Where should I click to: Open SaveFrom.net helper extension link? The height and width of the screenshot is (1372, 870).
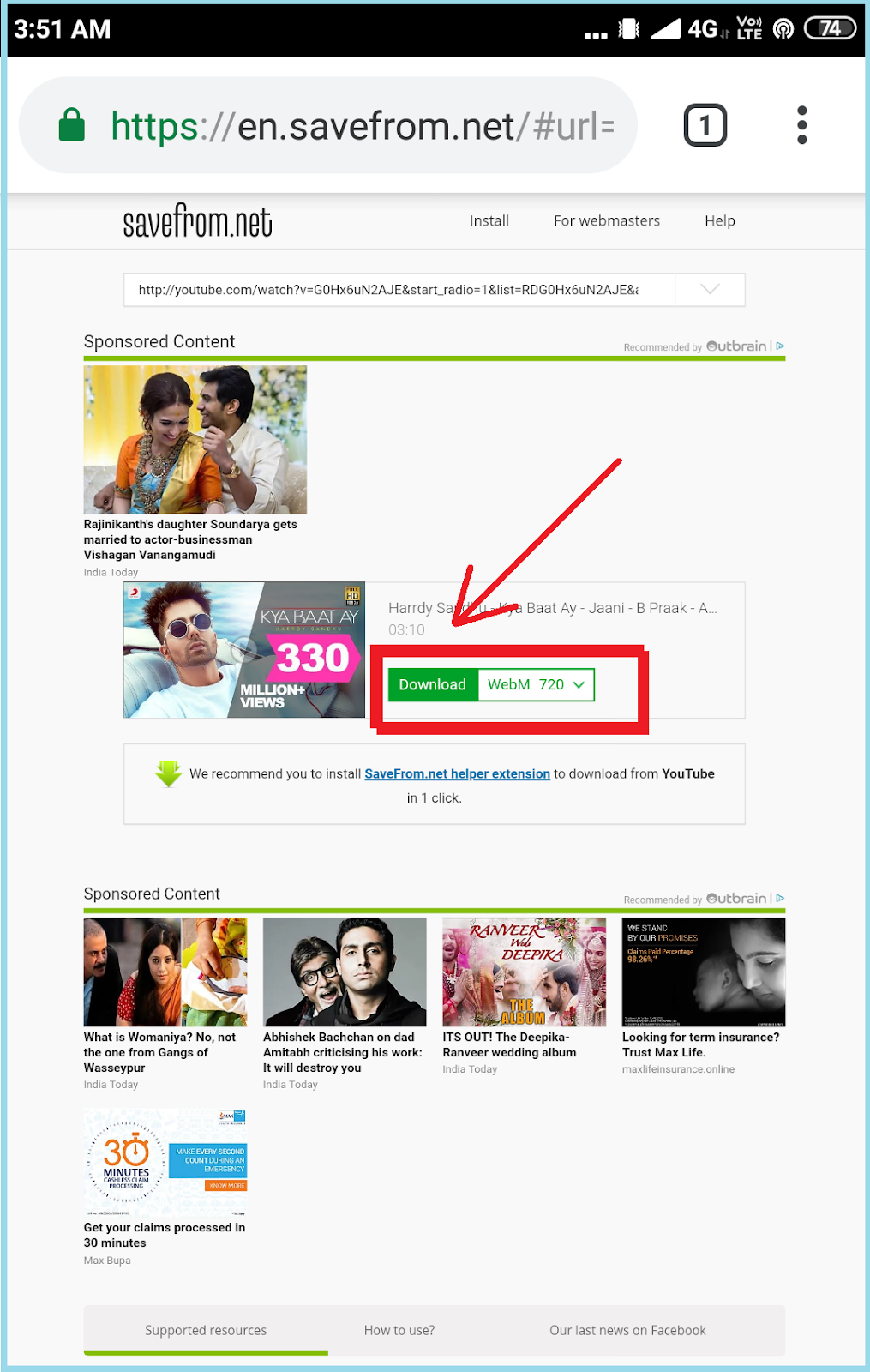coord(457,773)
